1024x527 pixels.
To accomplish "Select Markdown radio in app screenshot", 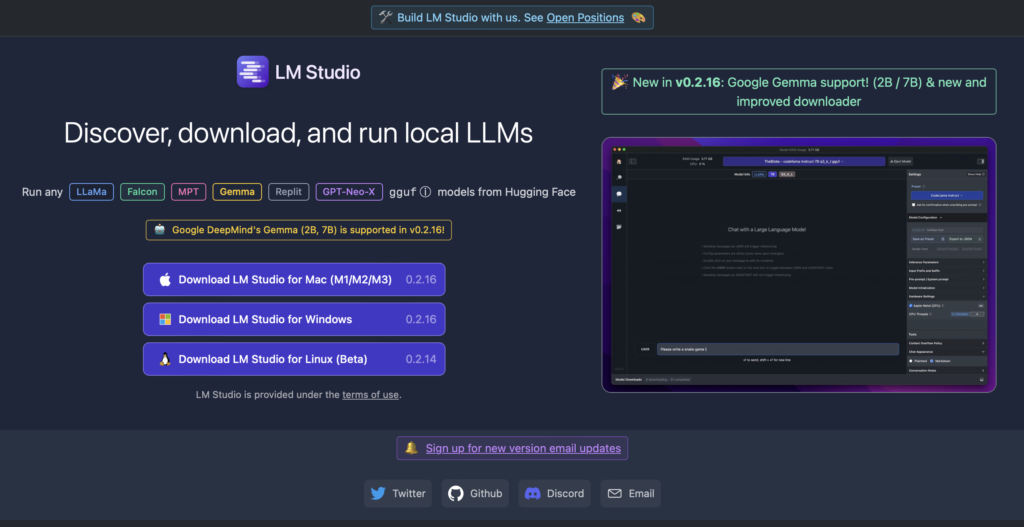I will 932,360.
